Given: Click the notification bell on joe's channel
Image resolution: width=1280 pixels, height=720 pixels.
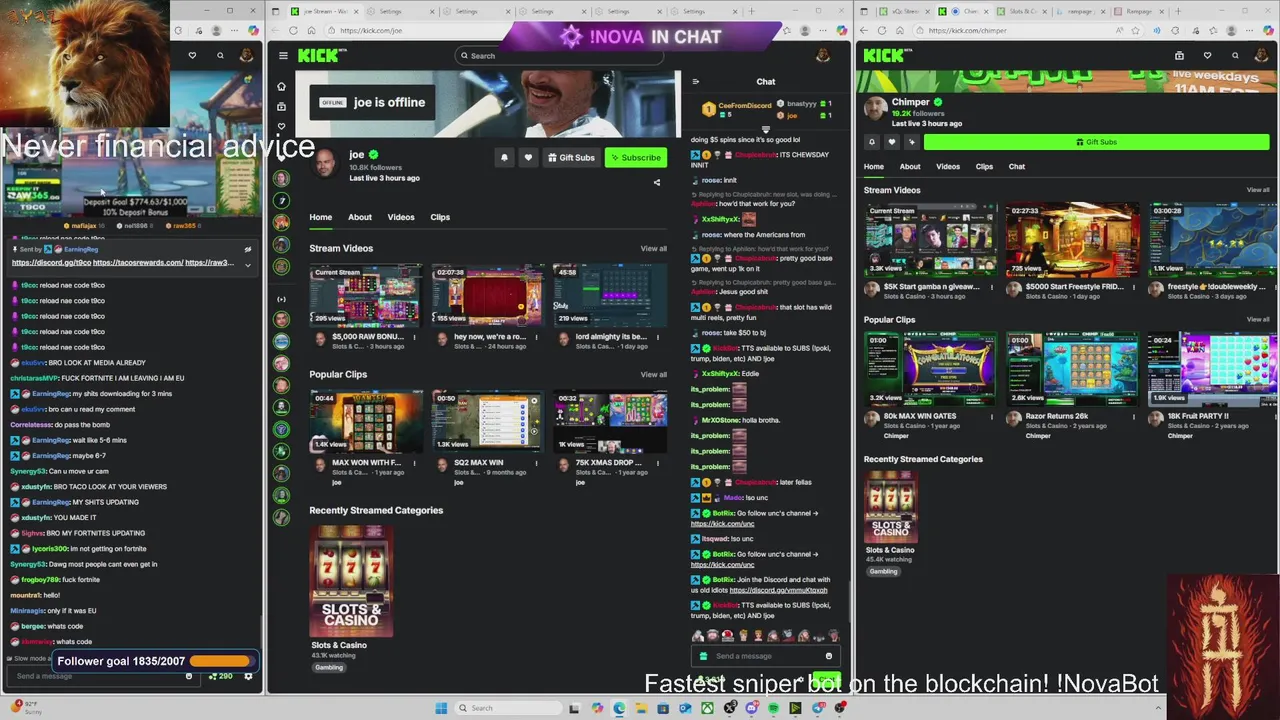Looking at the screenshot, I should [504, 157].
